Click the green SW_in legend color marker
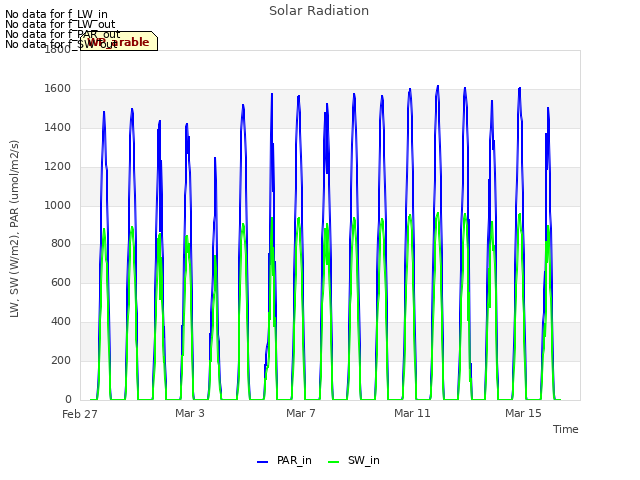 333,462
